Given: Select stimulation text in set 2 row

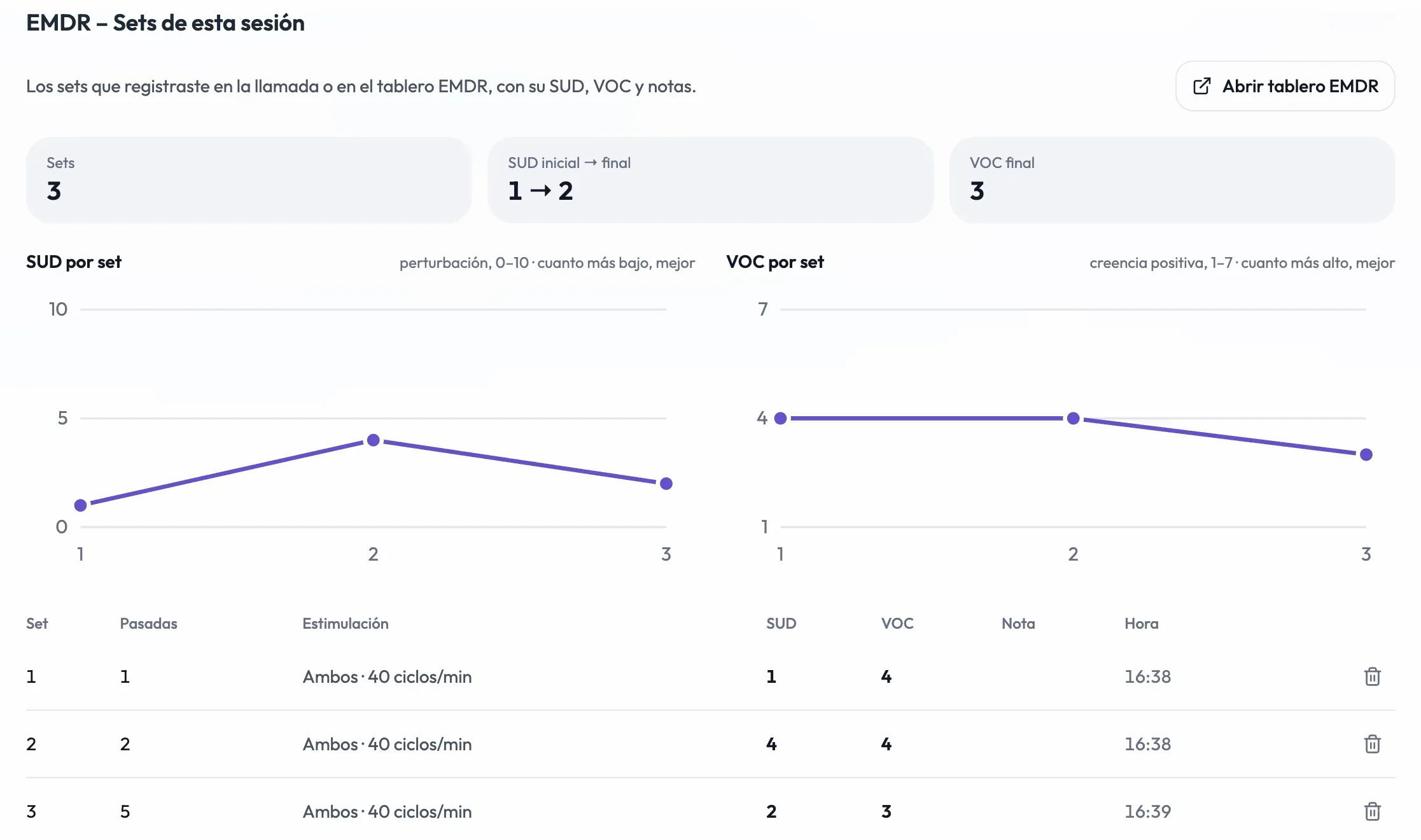Looking at the screenshot, I should click(x=388, y=744).
